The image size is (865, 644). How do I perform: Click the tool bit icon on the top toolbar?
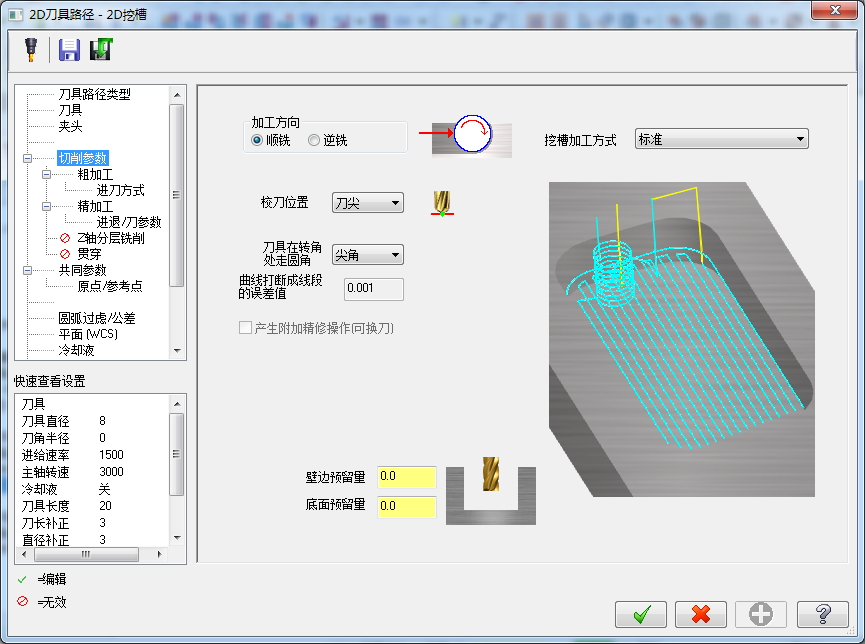28,49
